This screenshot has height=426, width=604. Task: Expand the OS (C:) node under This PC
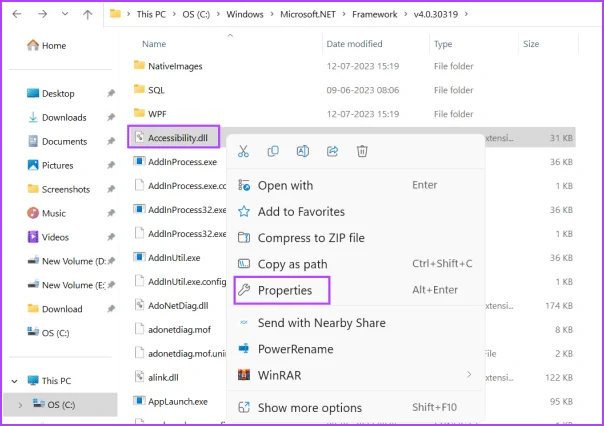tap(20, 405)
